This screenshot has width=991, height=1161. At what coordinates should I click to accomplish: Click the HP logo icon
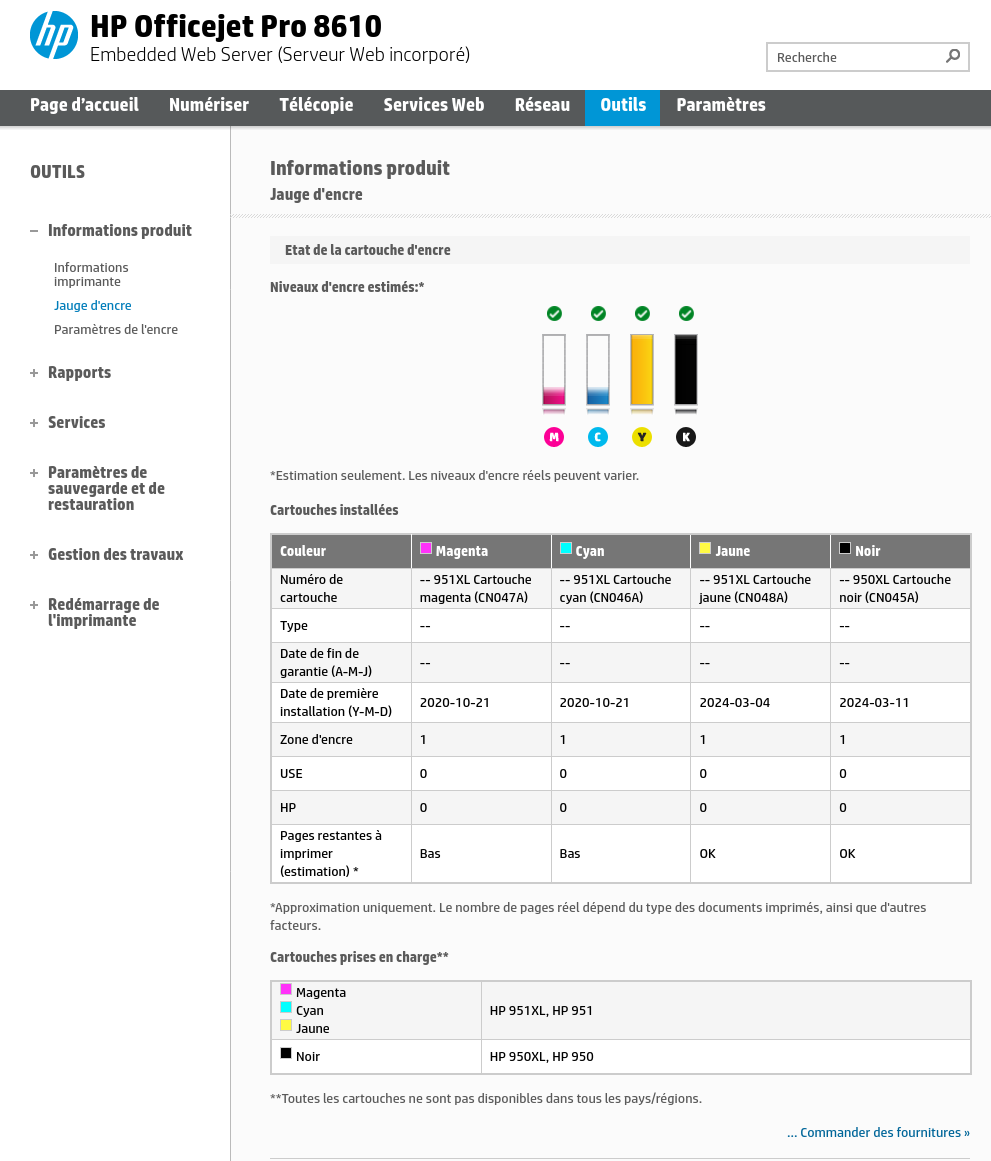pos(53,35)
